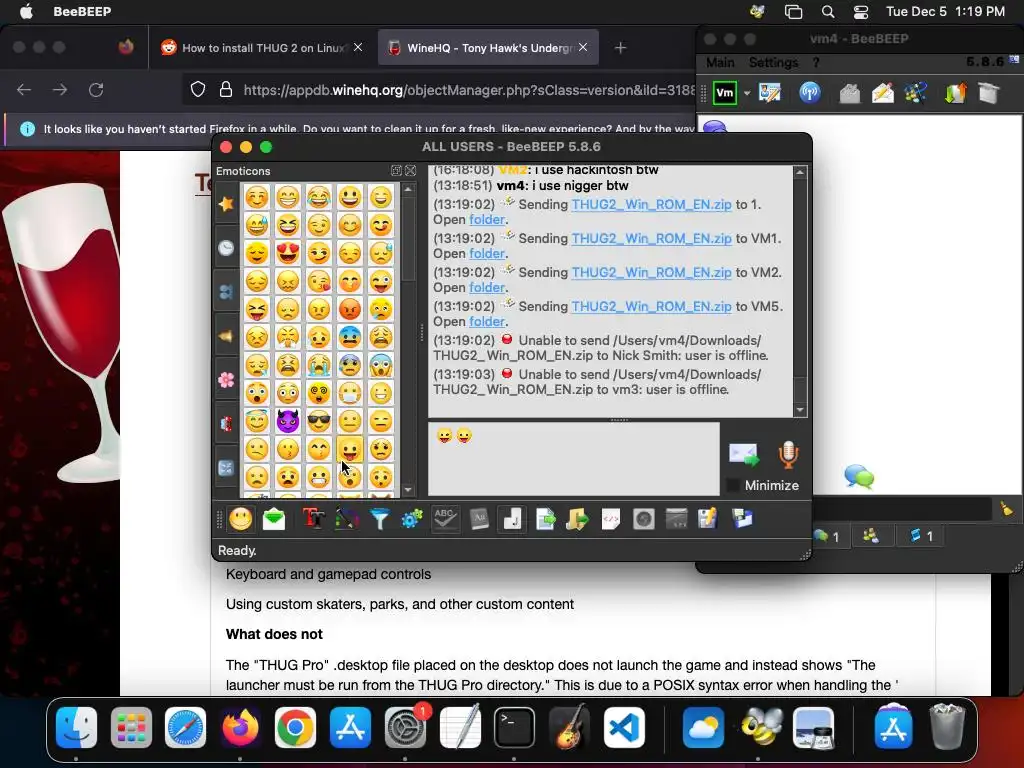
Task: Click the Vm status avatar in vm4 window
Action: click(x=725, y=93)
